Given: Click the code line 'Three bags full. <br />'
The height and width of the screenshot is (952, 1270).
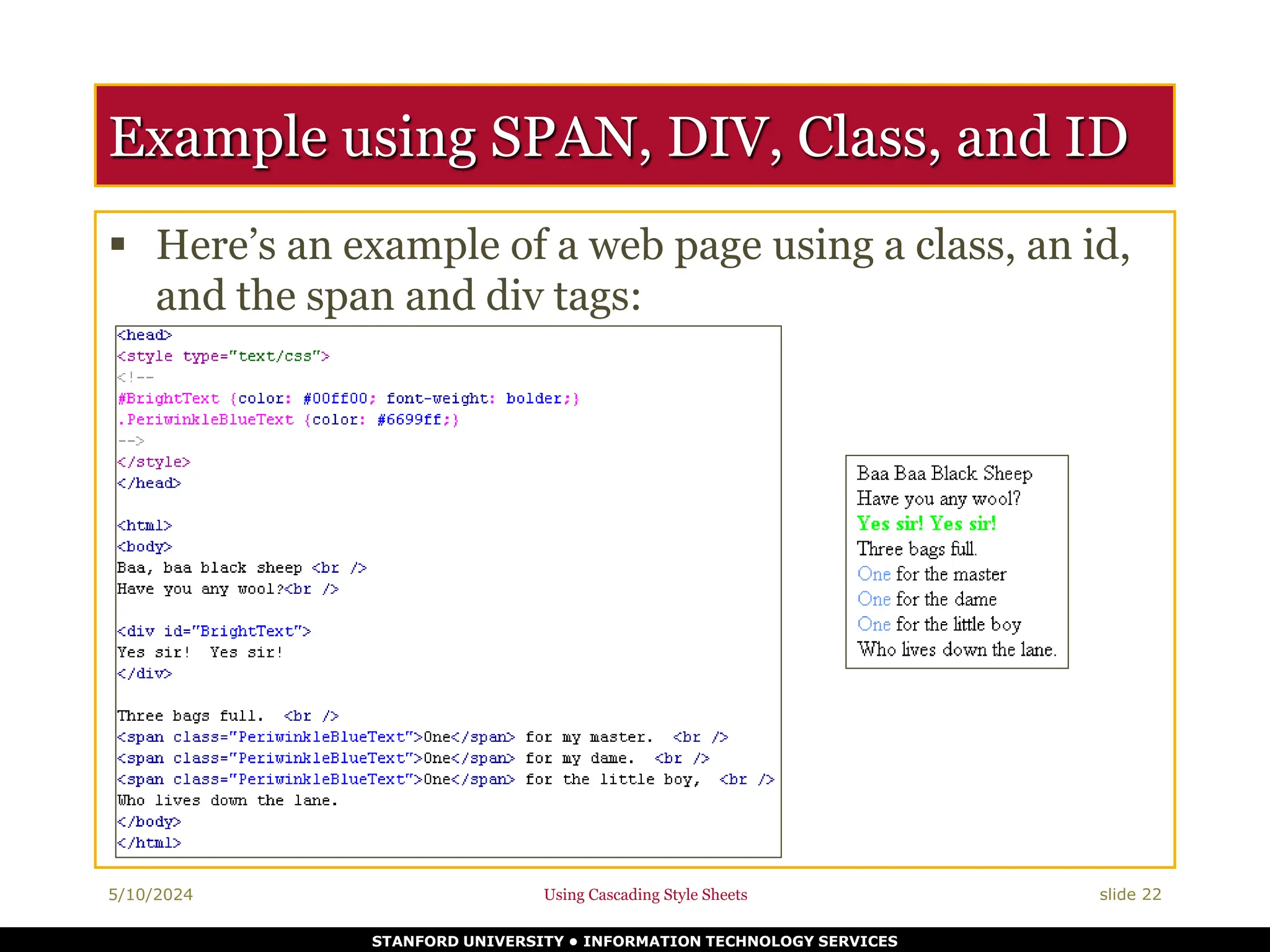Looking at the screenshot, I should click(228, 716).
